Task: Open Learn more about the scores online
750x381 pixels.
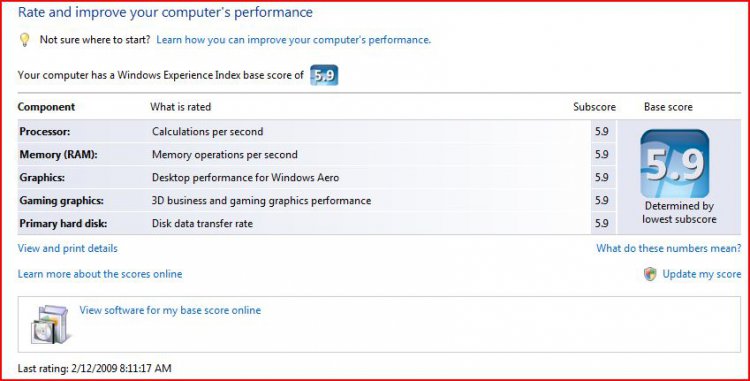Action: [x=100, y=274]
